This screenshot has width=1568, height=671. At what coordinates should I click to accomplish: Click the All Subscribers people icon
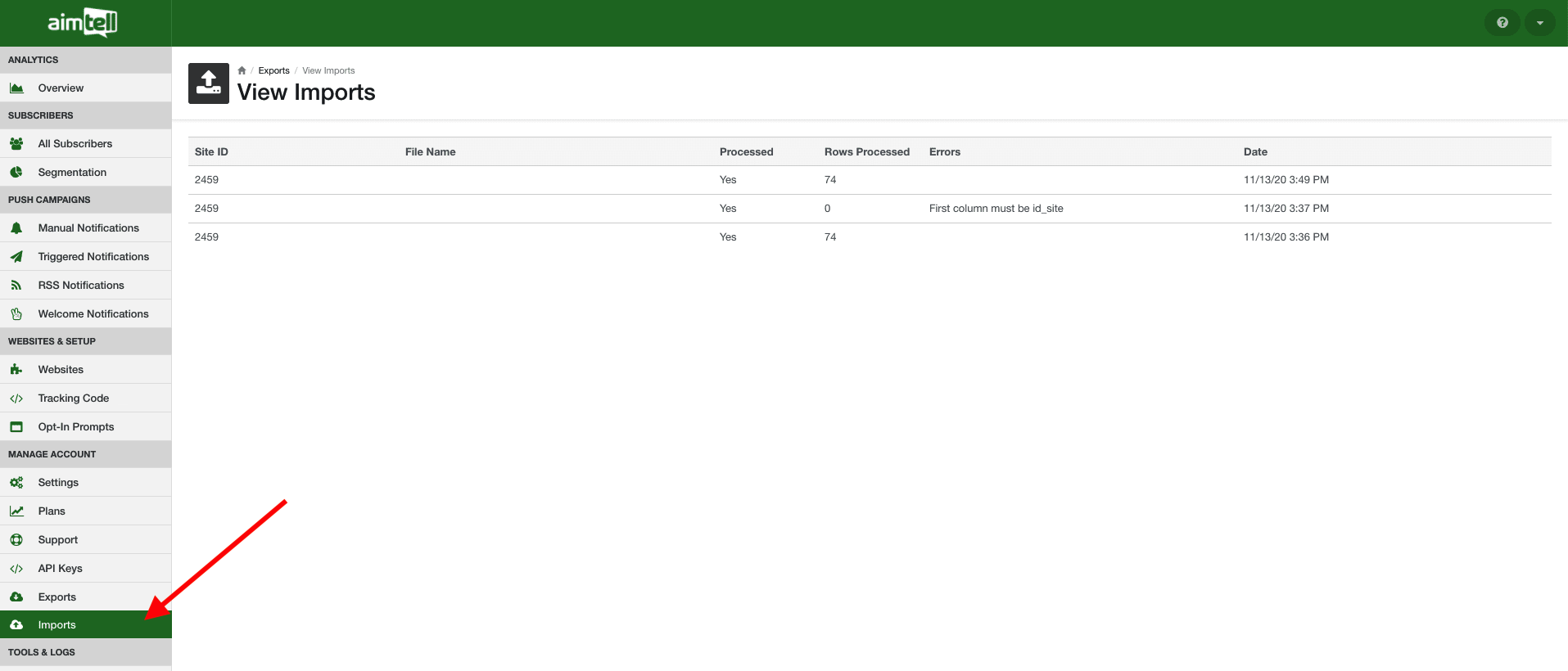tap(16, 144)
